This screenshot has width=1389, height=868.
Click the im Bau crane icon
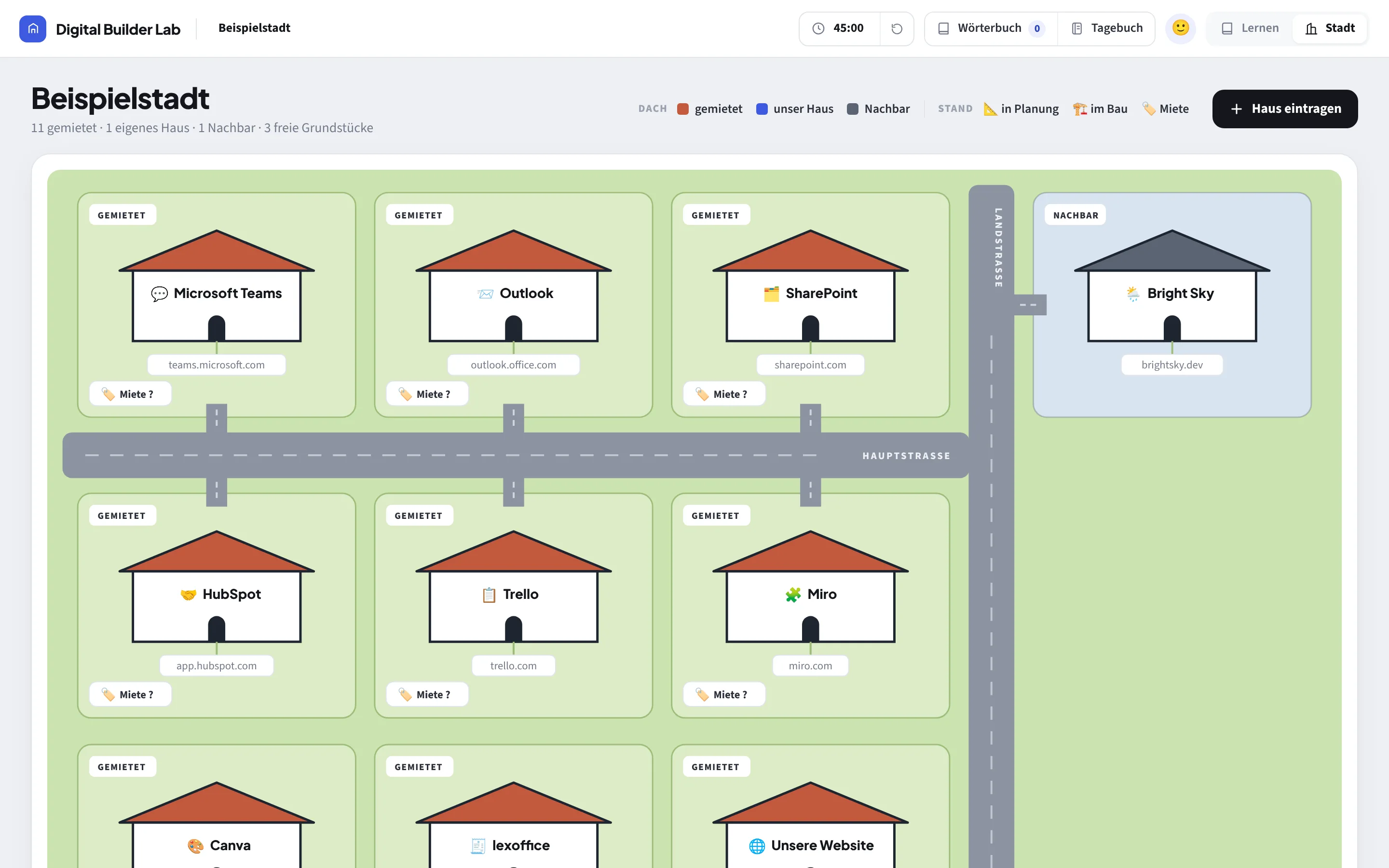click(1080, 109)
